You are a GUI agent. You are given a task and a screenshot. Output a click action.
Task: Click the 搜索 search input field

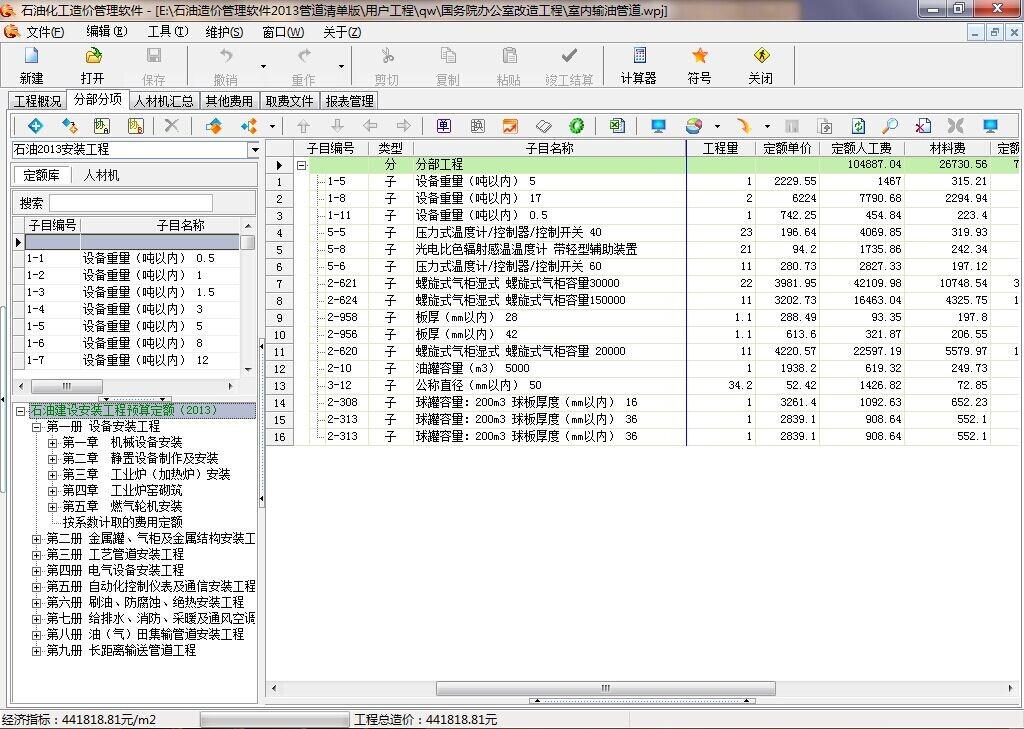click(x=131, y=203)
